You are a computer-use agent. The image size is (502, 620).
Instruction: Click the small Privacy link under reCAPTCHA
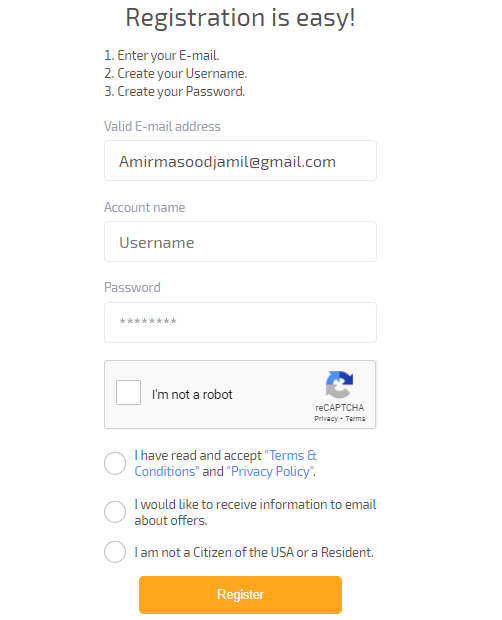[326, 419]
